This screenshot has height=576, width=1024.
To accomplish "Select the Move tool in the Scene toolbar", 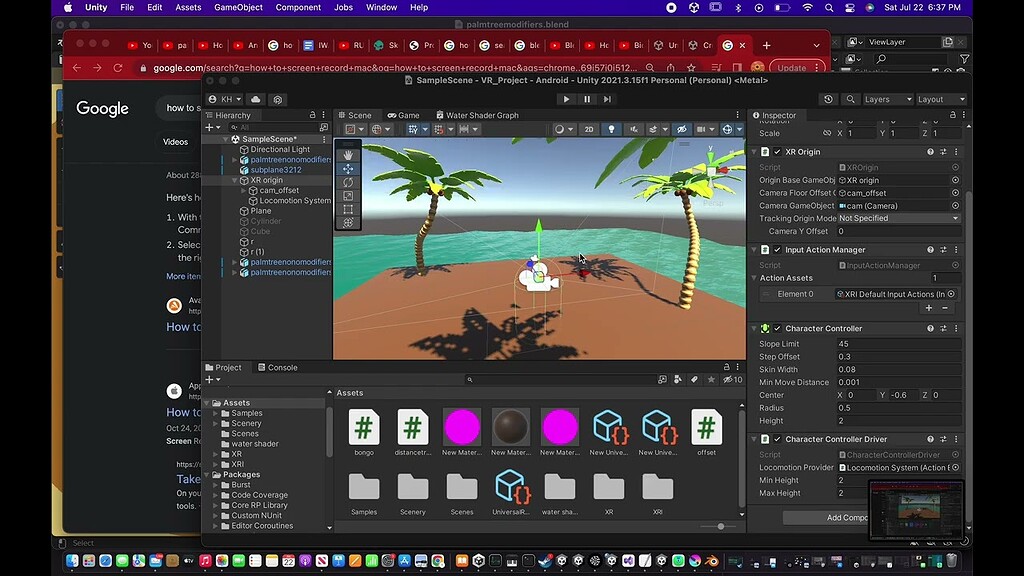I will pos(348,170).
